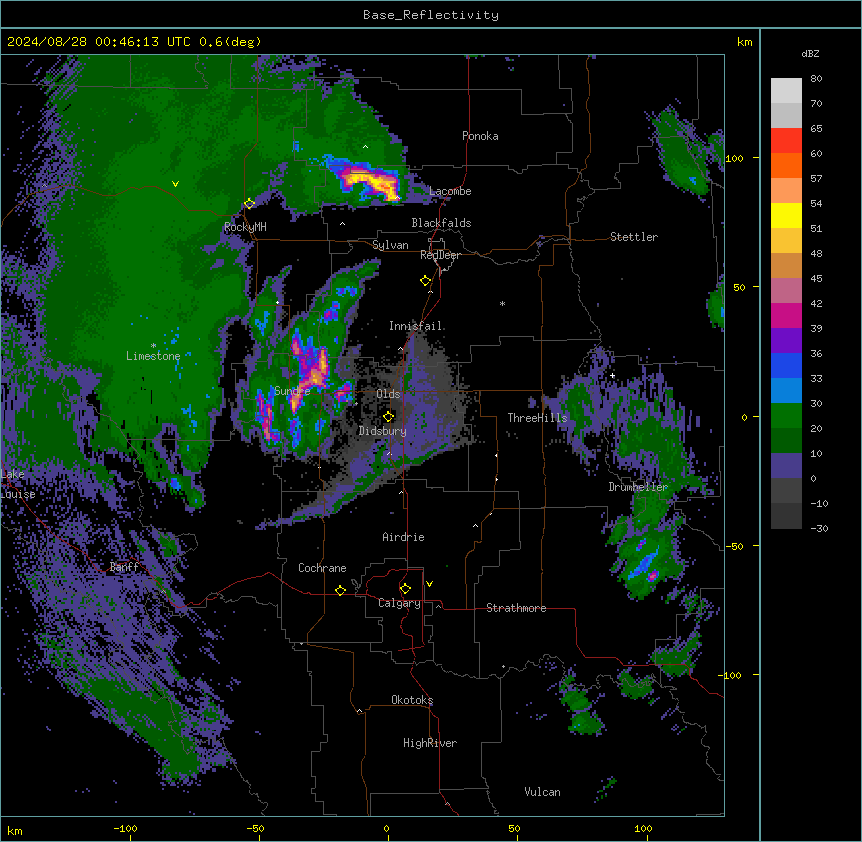Click the RockyMH label

click(x=245, y=227)
